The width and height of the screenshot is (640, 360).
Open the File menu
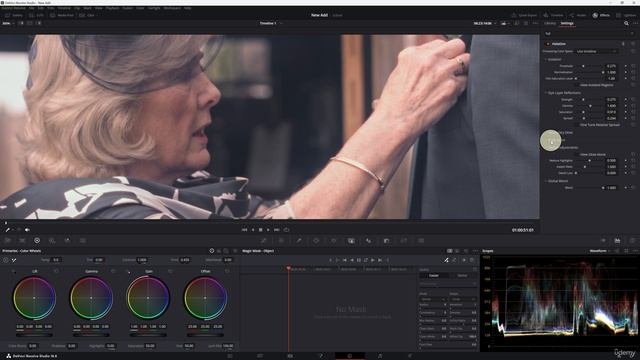click(31, 8)
